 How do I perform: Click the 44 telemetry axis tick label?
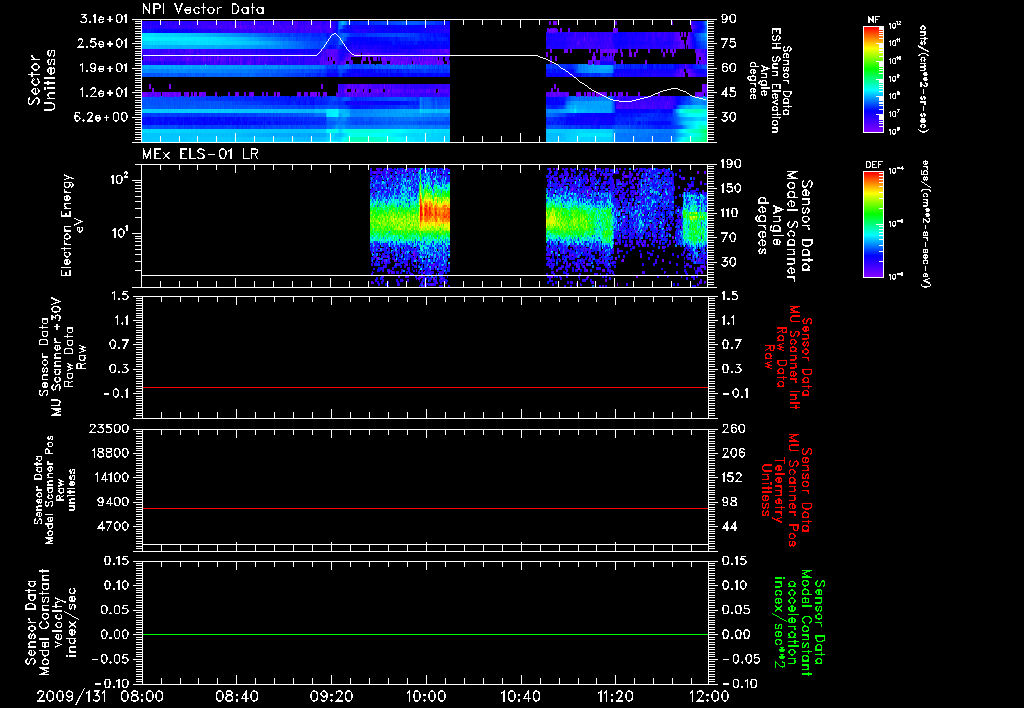729,526
